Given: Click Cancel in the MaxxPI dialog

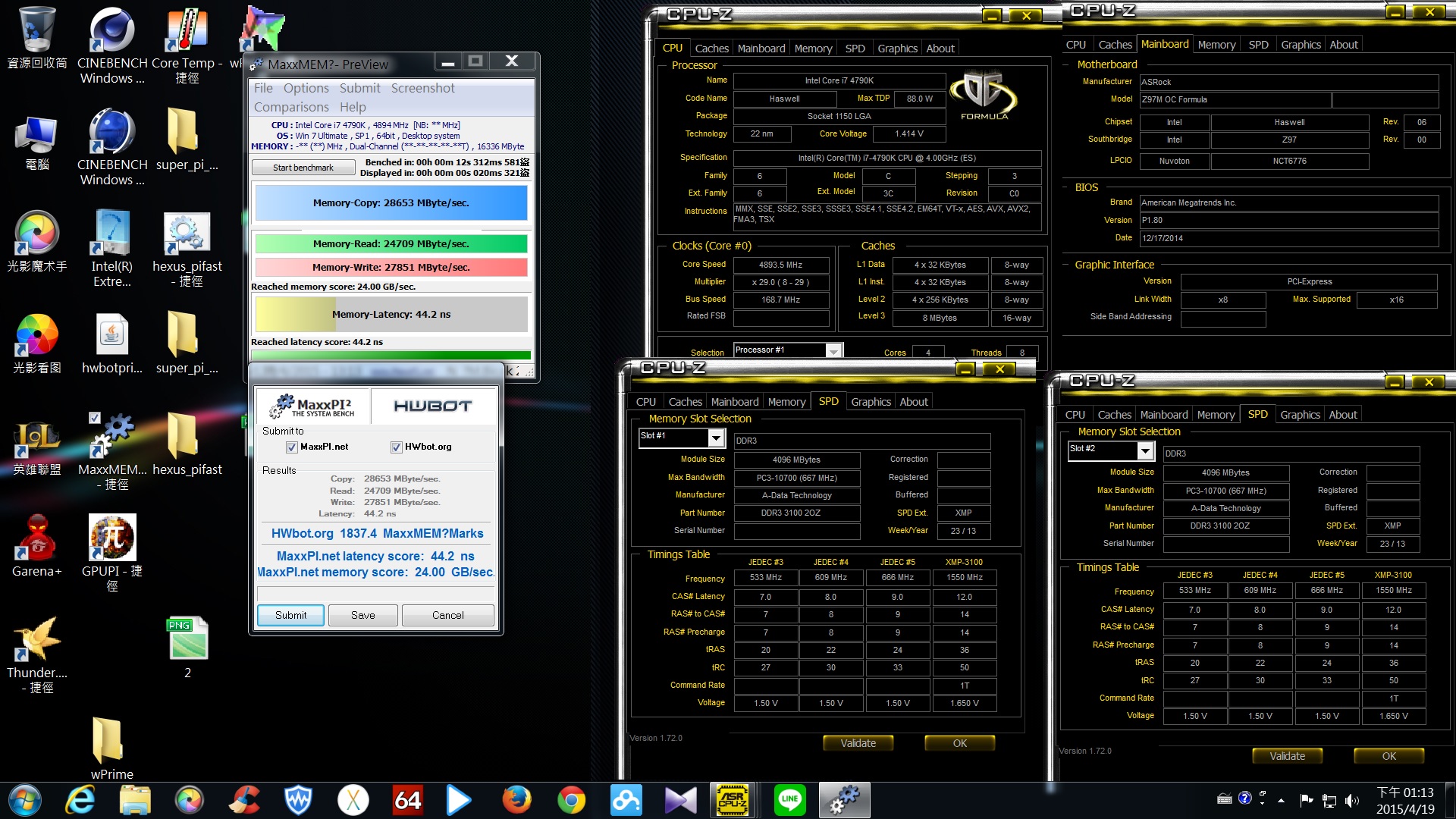Looking at the screenshot, I should click(x=447, y=615).
